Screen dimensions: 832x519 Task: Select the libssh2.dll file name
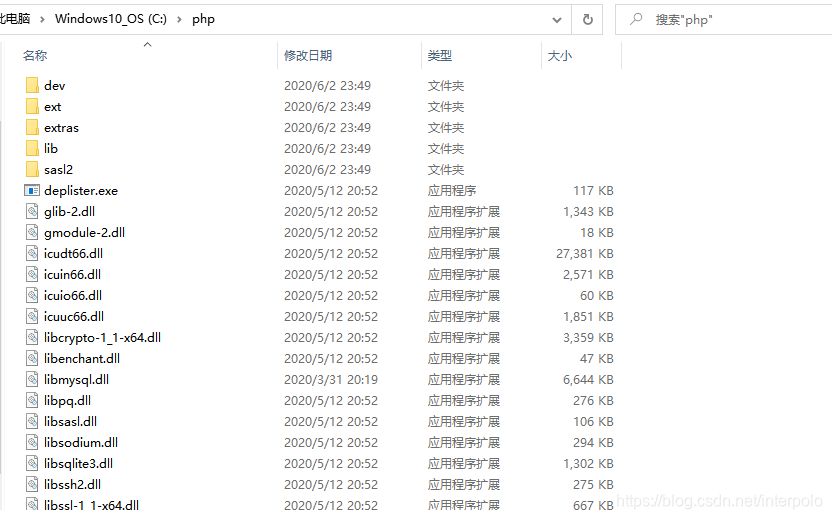tap(72, 485)
